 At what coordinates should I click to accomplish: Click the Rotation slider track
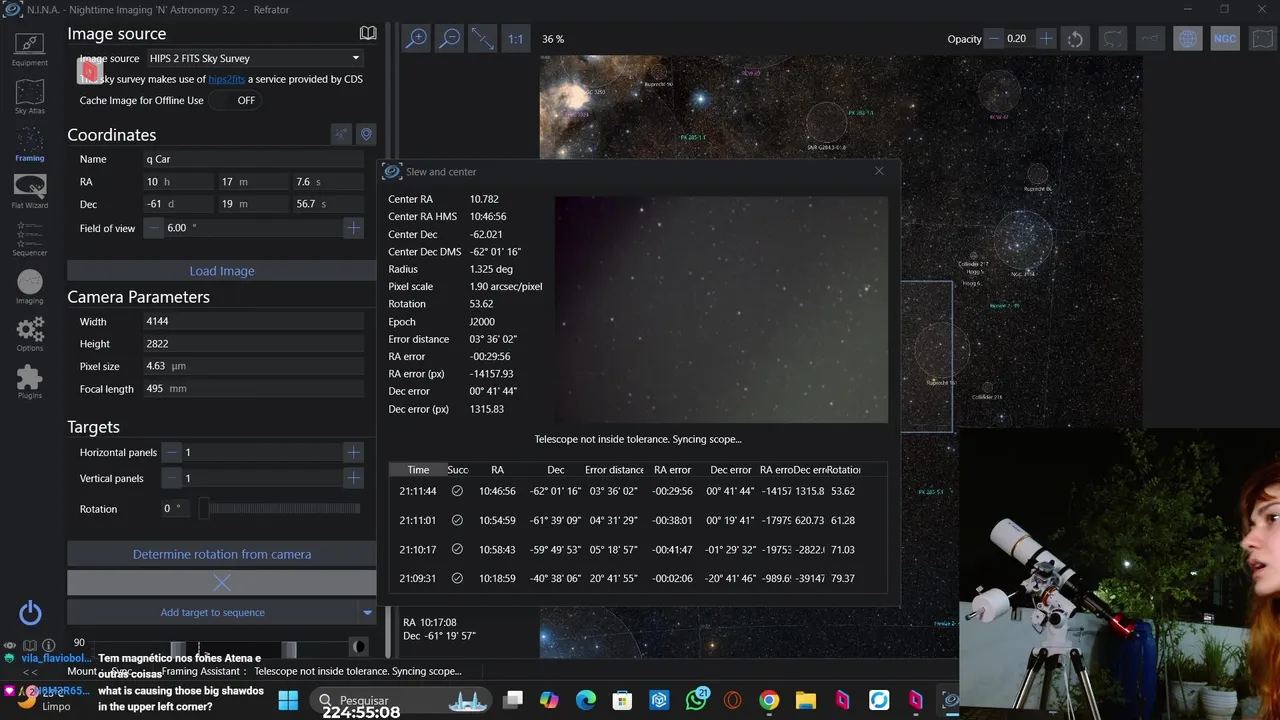[280, 509]
